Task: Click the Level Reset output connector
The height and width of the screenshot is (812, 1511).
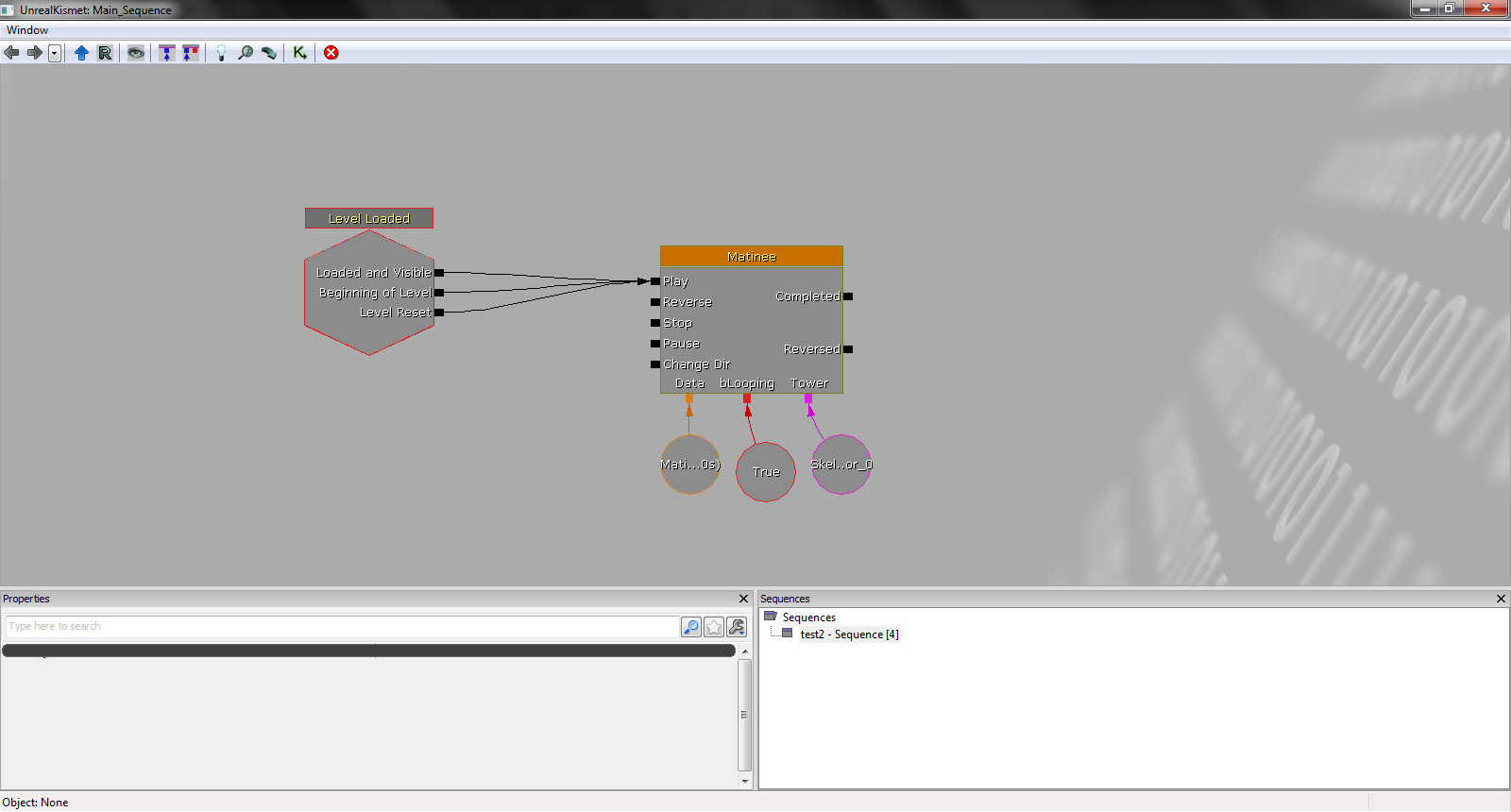Action: click(x=439, y=313)
